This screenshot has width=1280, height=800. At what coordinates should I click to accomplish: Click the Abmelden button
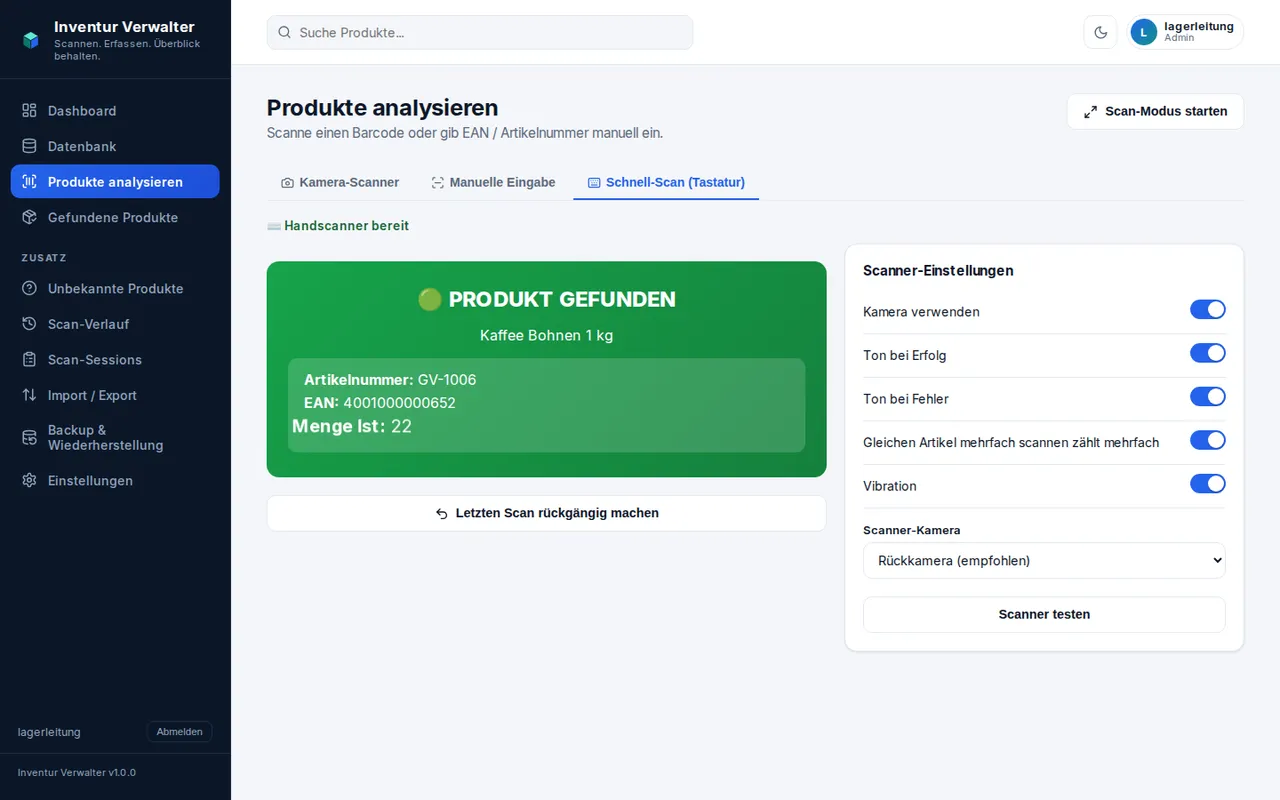(180, 732)
